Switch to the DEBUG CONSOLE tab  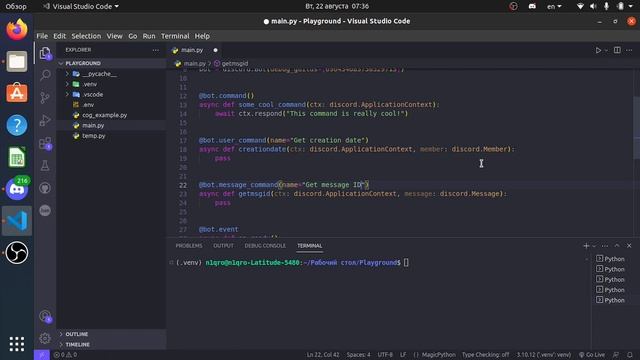click(x=265, y=246)
